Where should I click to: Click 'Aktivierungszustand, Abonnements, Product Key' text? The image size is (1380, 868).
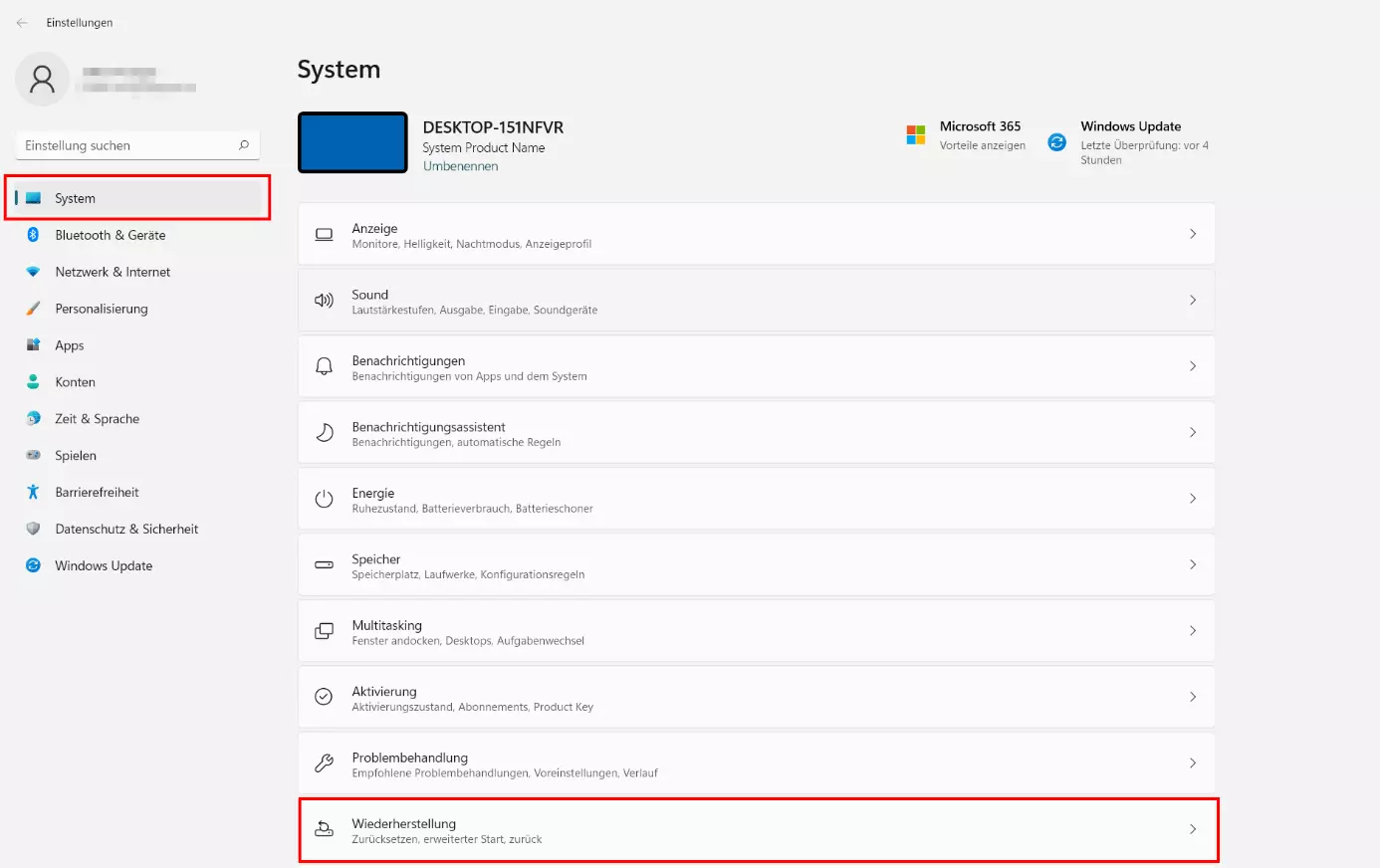point(472,707)
